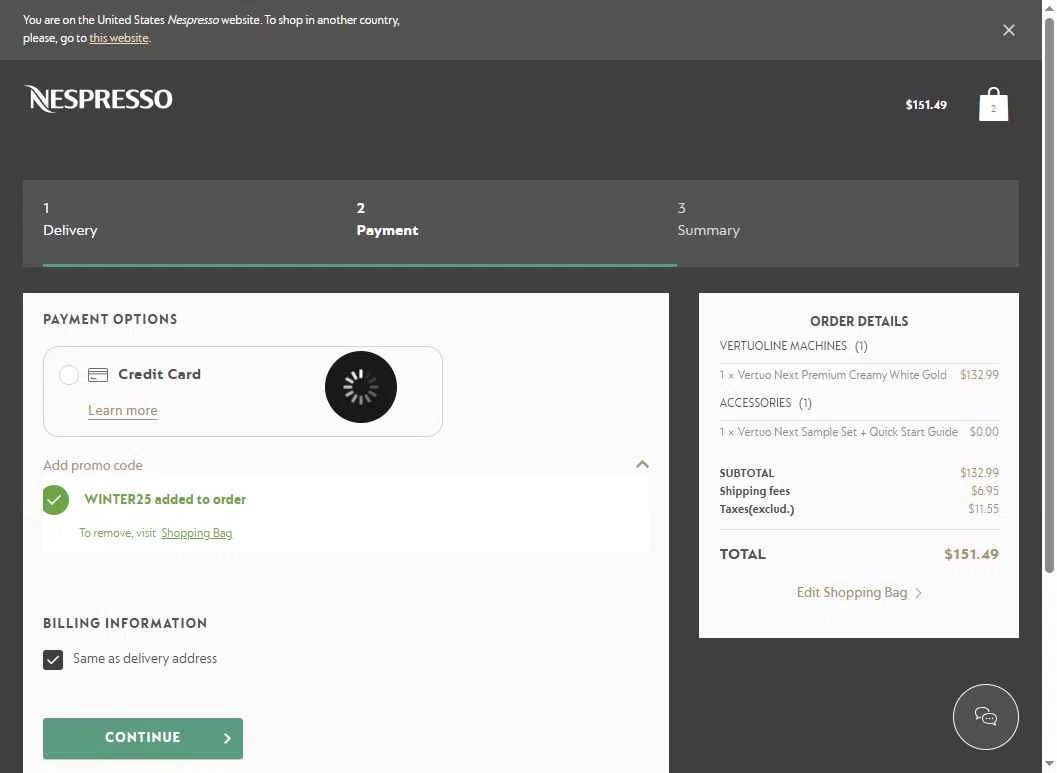The height and width of the screenshot is (773, 1057).
Task: Open the Learn more link
Action: pyautogui.click(x=123, y=410)
